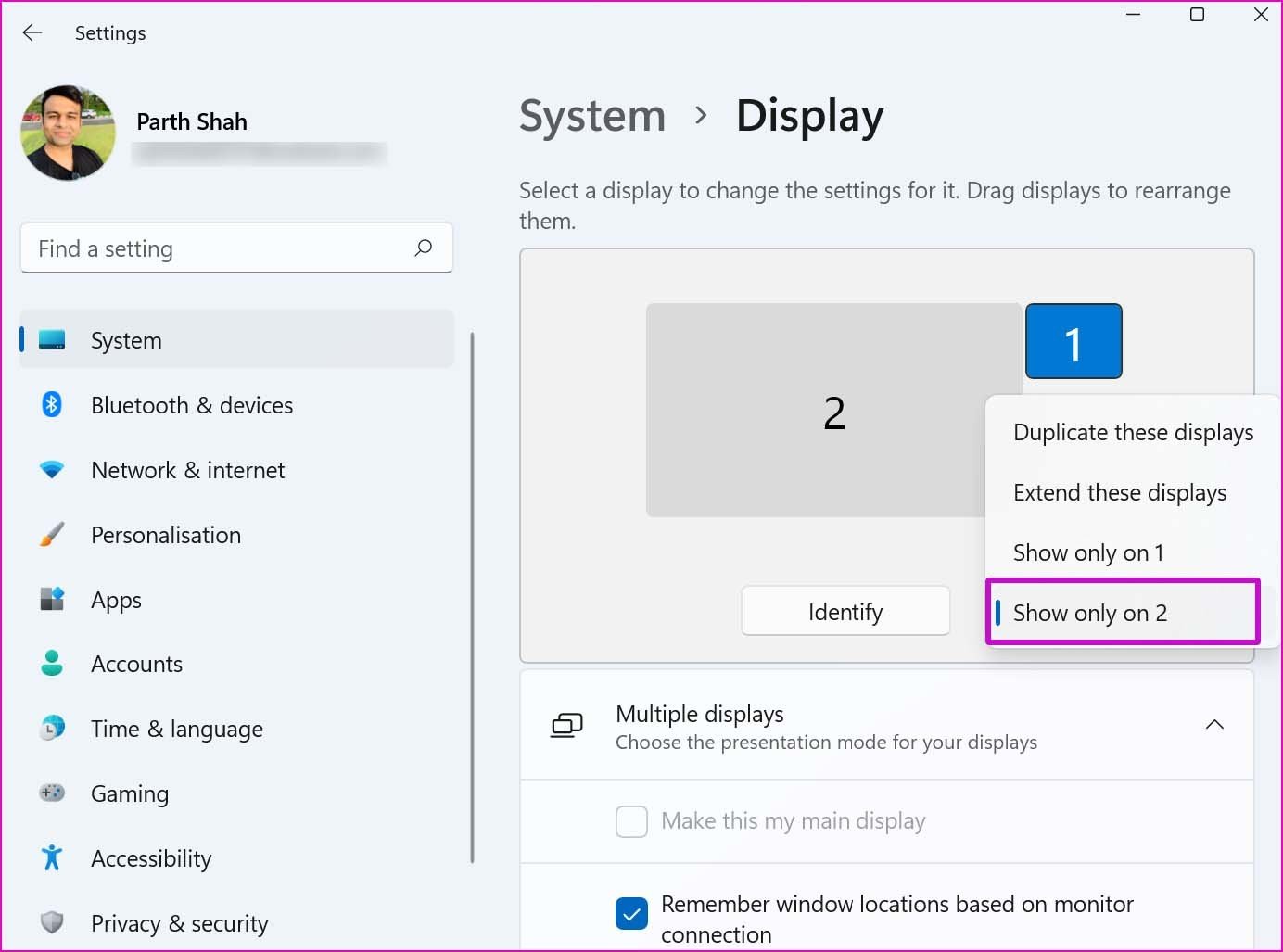Click the Network & internet Wi-Fi icon
1283x952 pixels.
52,469
